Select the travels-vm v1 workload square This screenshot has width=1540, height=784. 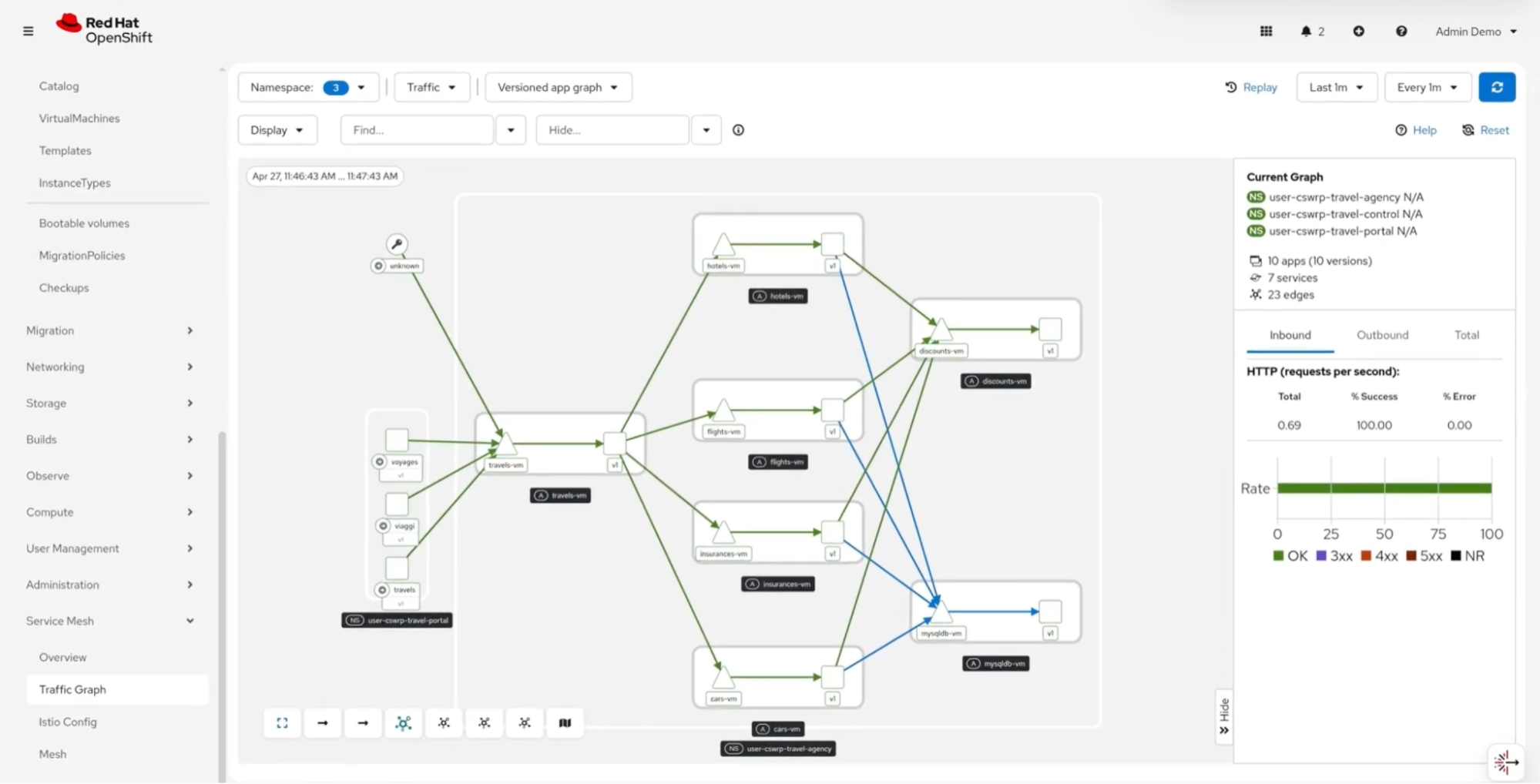pyautogui.click(x=614, y=444)
